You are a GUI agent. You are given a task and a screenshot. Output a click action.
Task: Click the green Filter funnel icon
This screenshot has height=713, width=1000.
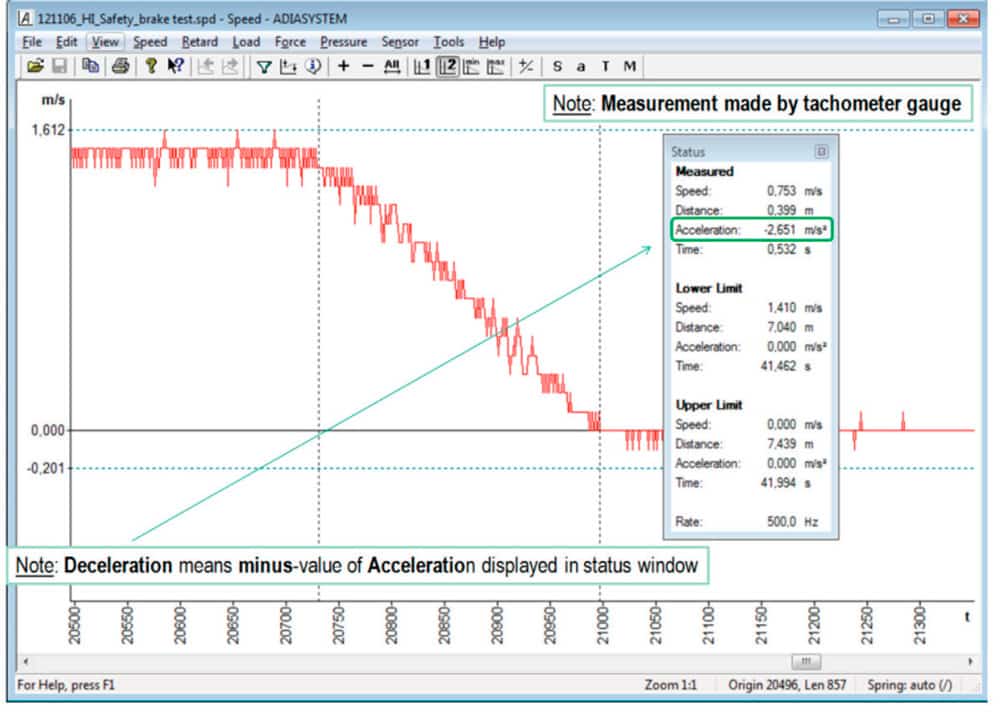[263, 66]
